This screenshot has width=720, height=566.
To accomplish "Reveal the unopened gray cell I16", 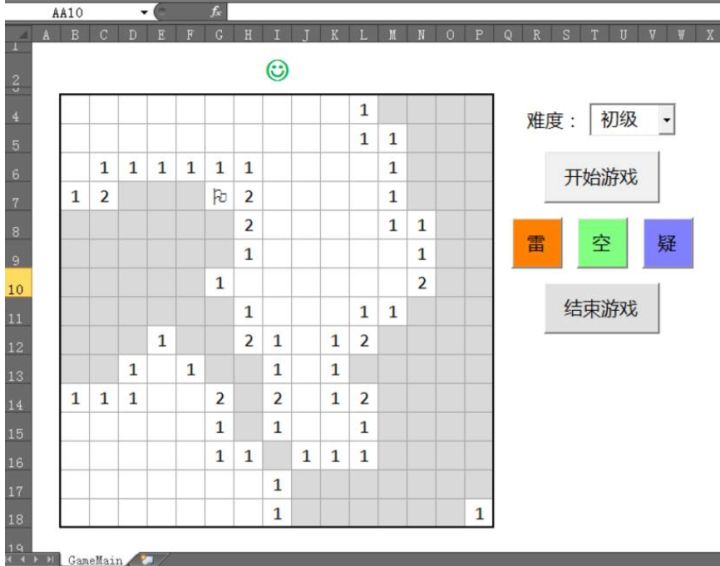I will point(277,456).
